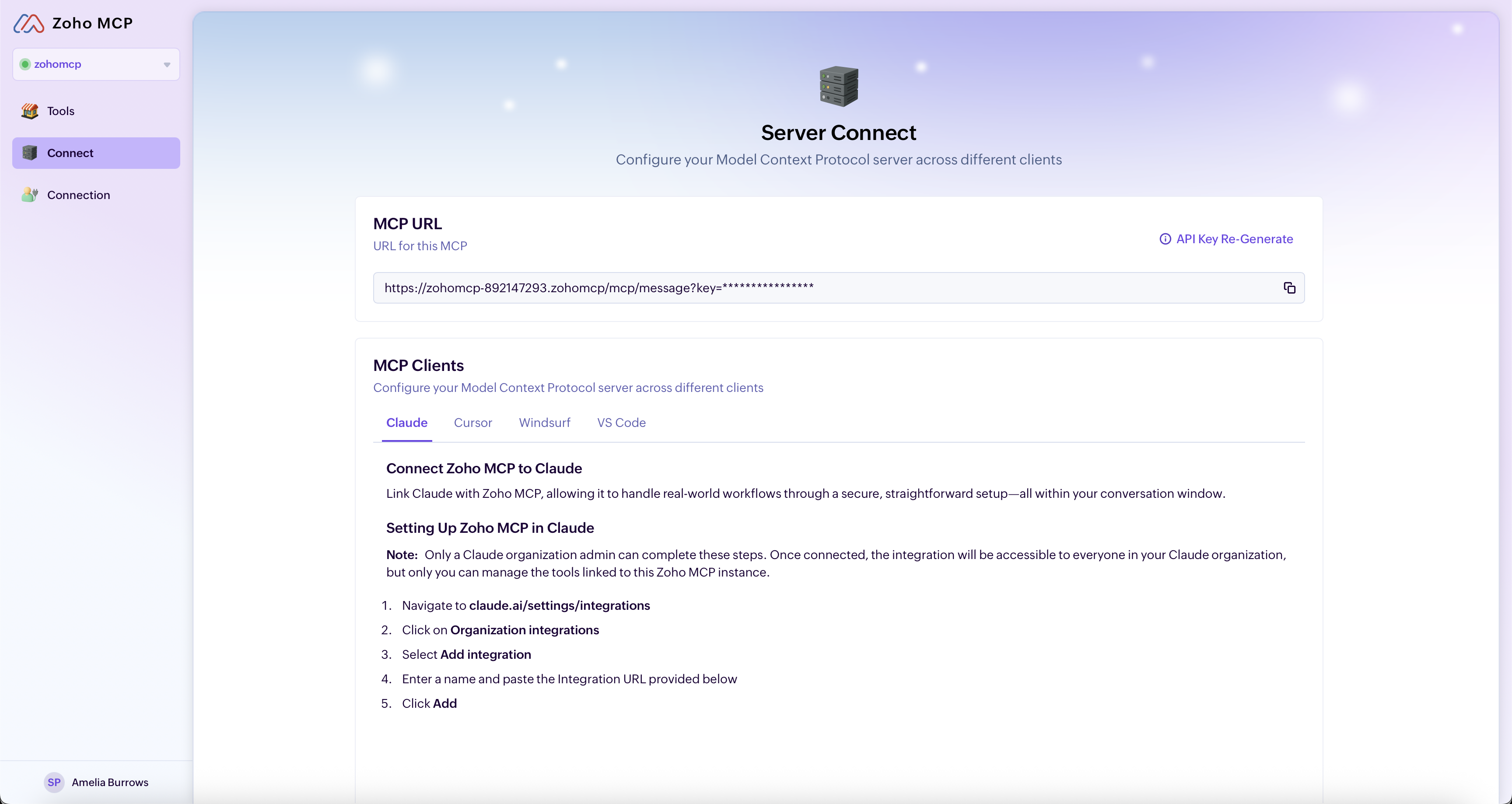The image size is (1512, 804).
Task: Click the 'MCP URL' section heading
Action: pyautogui.click(x=407, y=224)
